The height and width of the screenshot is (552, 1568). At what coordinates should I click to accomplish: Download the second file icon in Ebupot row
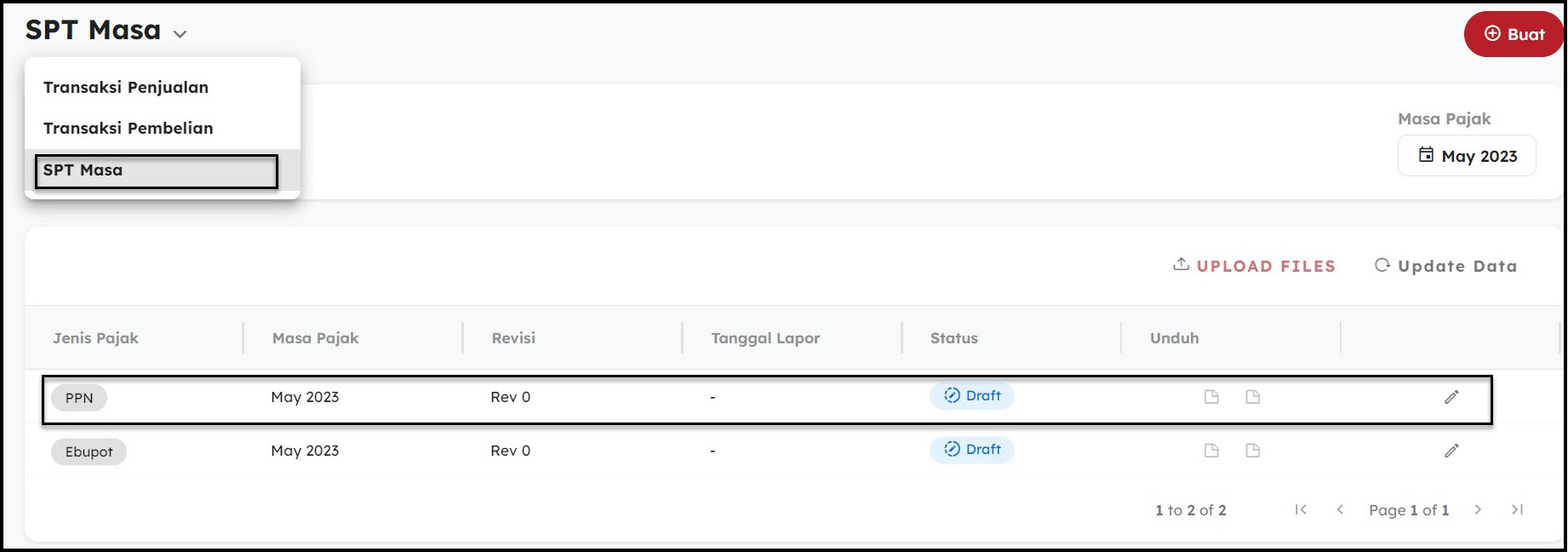(1252, 451)
